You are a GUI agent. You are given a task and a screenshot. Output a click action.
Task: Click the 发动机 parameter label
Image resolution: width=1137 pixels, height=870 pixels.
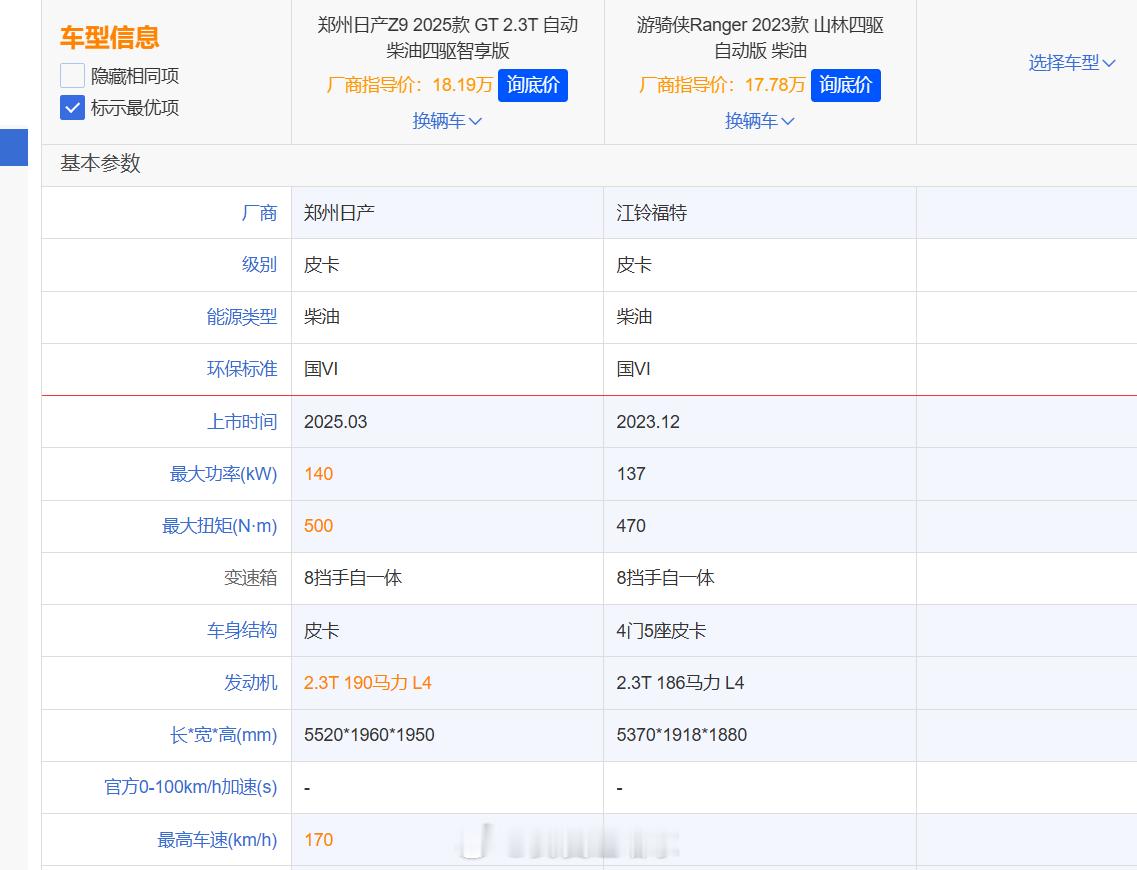pyautogui.click(x=251, y=683)
